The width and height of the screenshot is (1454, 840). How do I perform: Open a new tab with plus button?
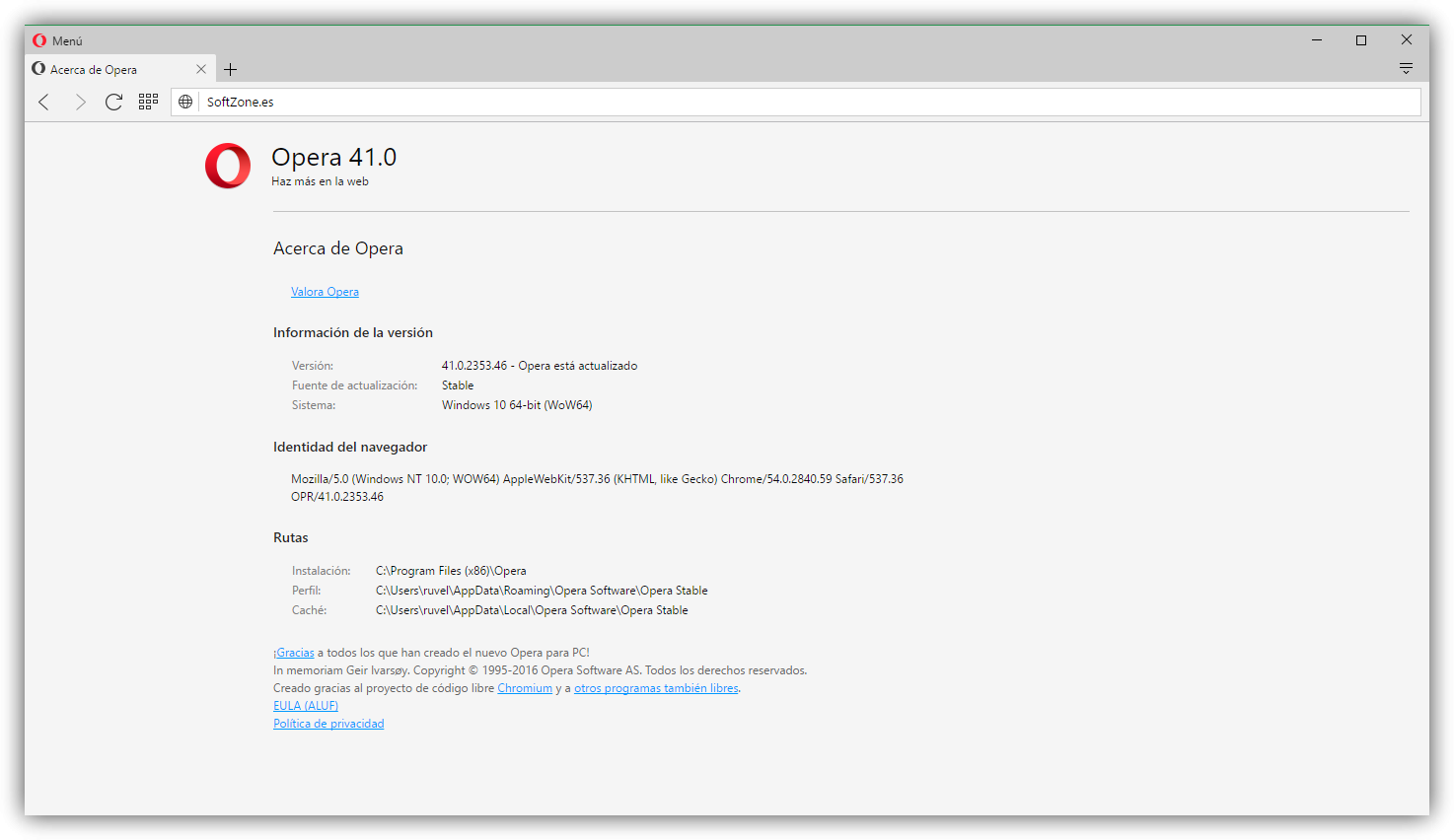click(x=230, y=69)
